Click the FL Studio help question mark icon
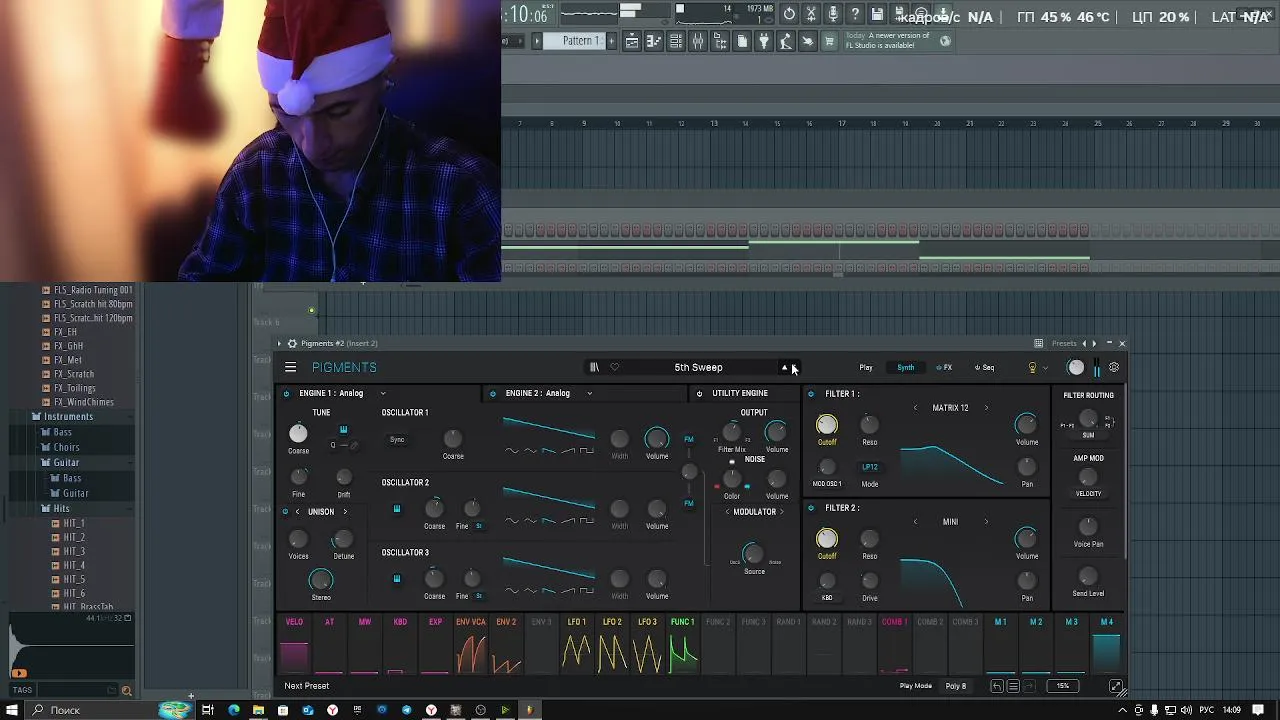Image resolution: width=1280 pixels, height=720 pixels. coord(855,14)
